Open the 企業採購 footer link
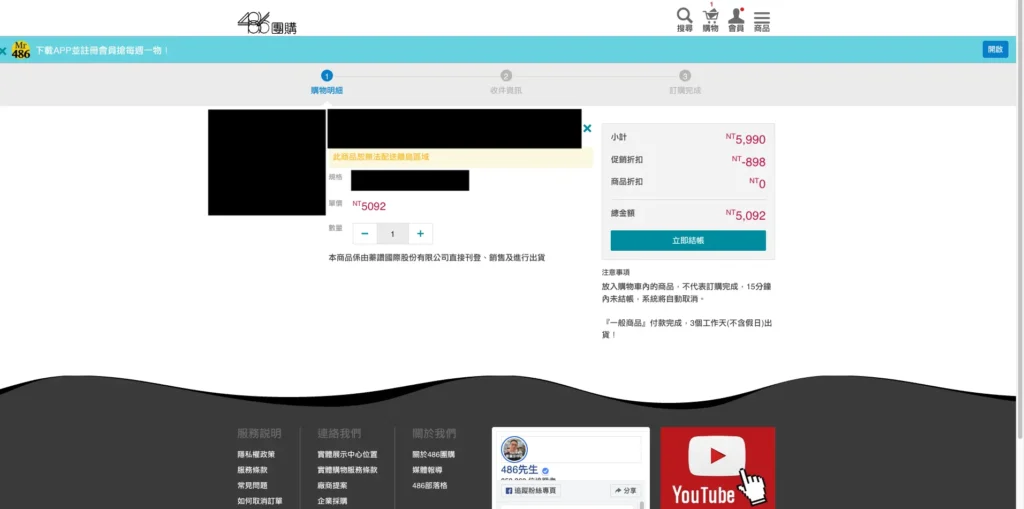 point(332,501)
